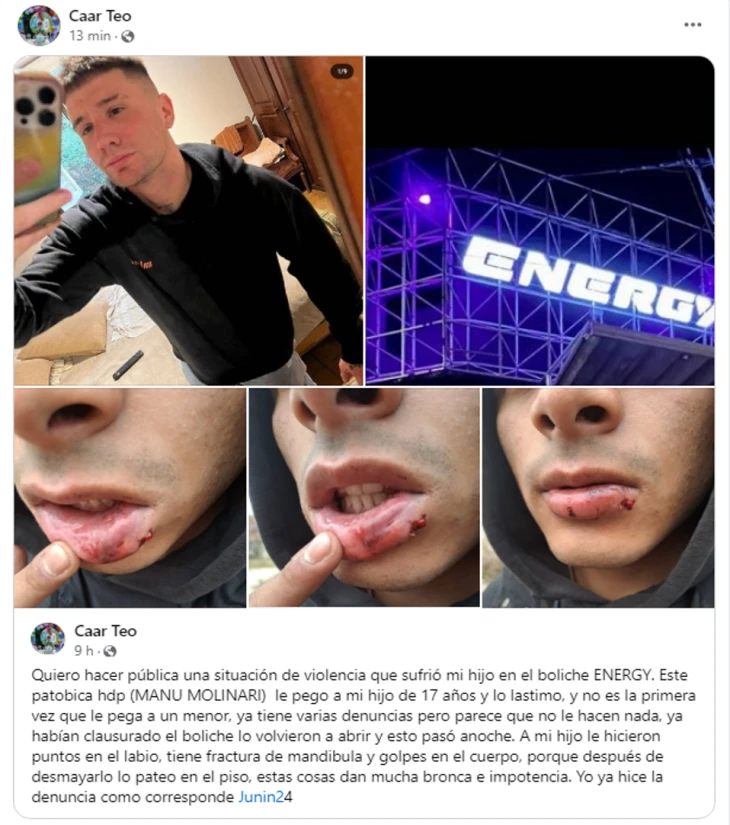
Task: Open the top Caar Teo profile name
Action: tap(100, 16)
